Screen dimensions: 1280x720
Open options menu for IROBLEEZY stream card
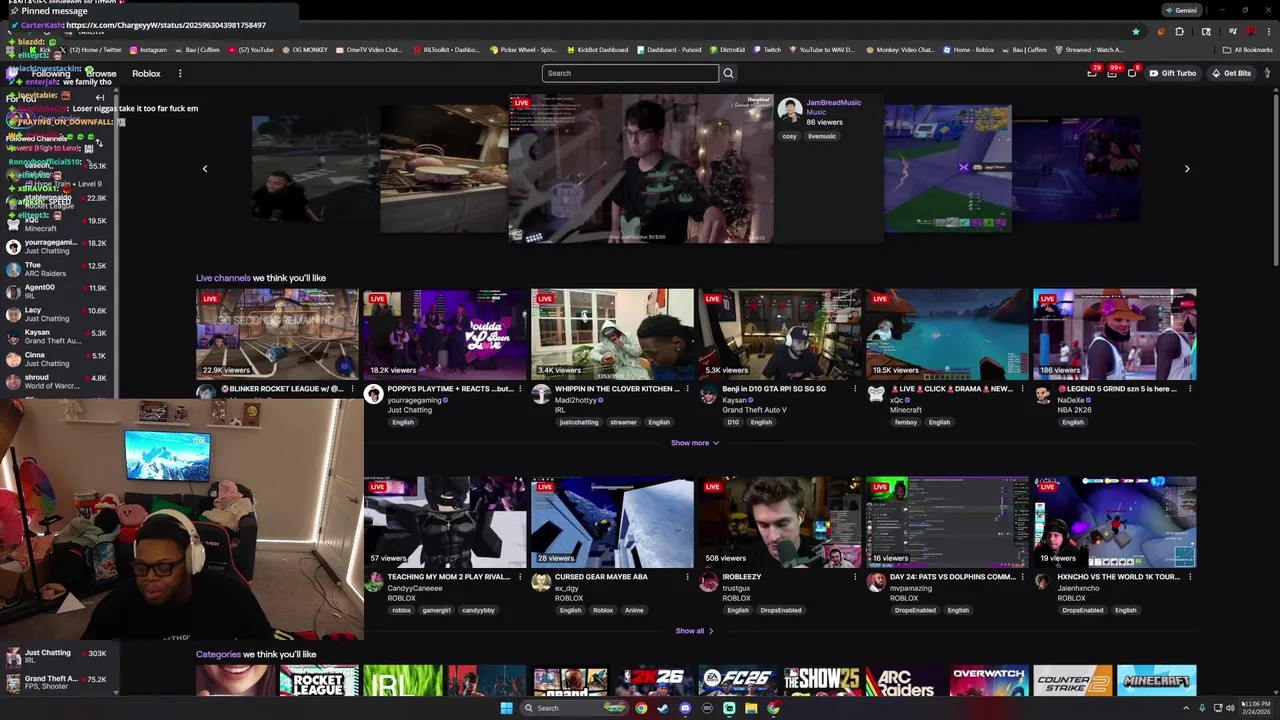click(x=855, y=577)
